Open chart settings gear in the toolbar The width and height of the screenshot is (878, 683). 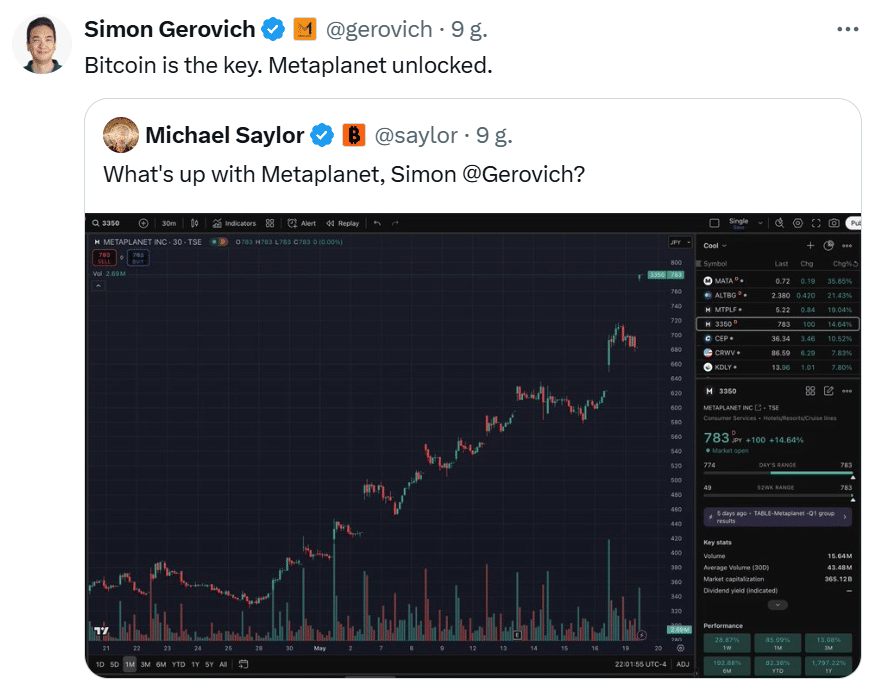[798, 223]
